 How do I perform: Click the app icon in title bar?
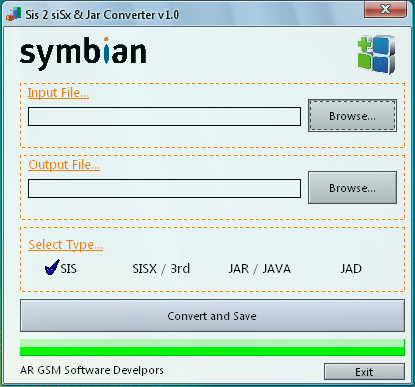[x=14, y=15]
